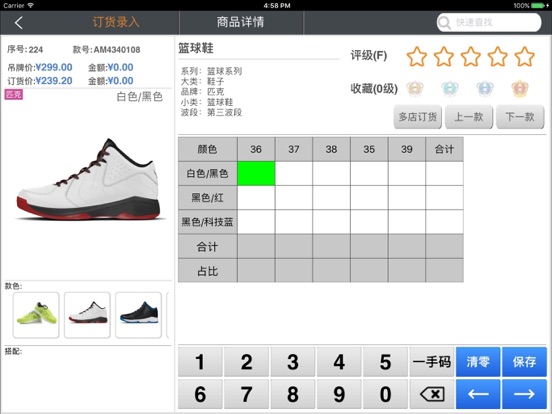The height and width of the screenshot is (414, 552).
Task: Click the 黑色/科技蓝 row label
Action: pos(208,222)
